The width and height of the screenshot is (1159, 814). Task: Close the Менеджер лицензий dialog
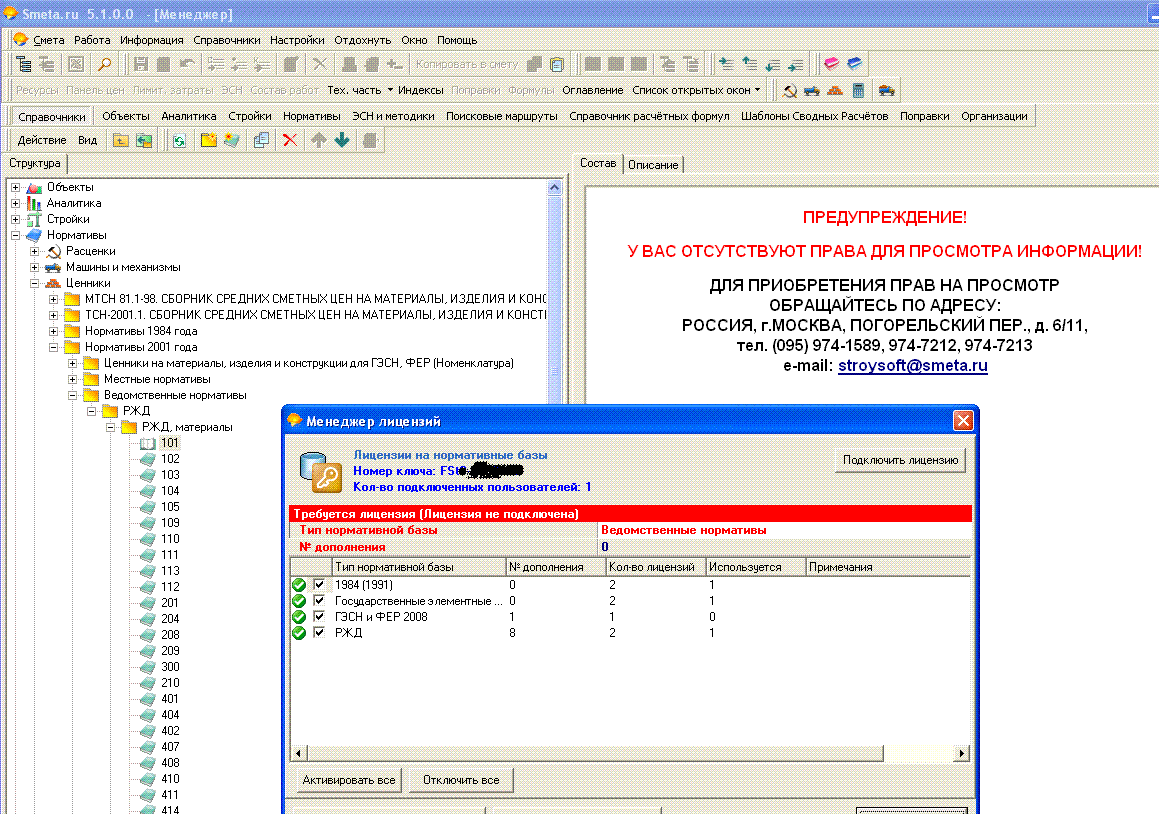963,421
